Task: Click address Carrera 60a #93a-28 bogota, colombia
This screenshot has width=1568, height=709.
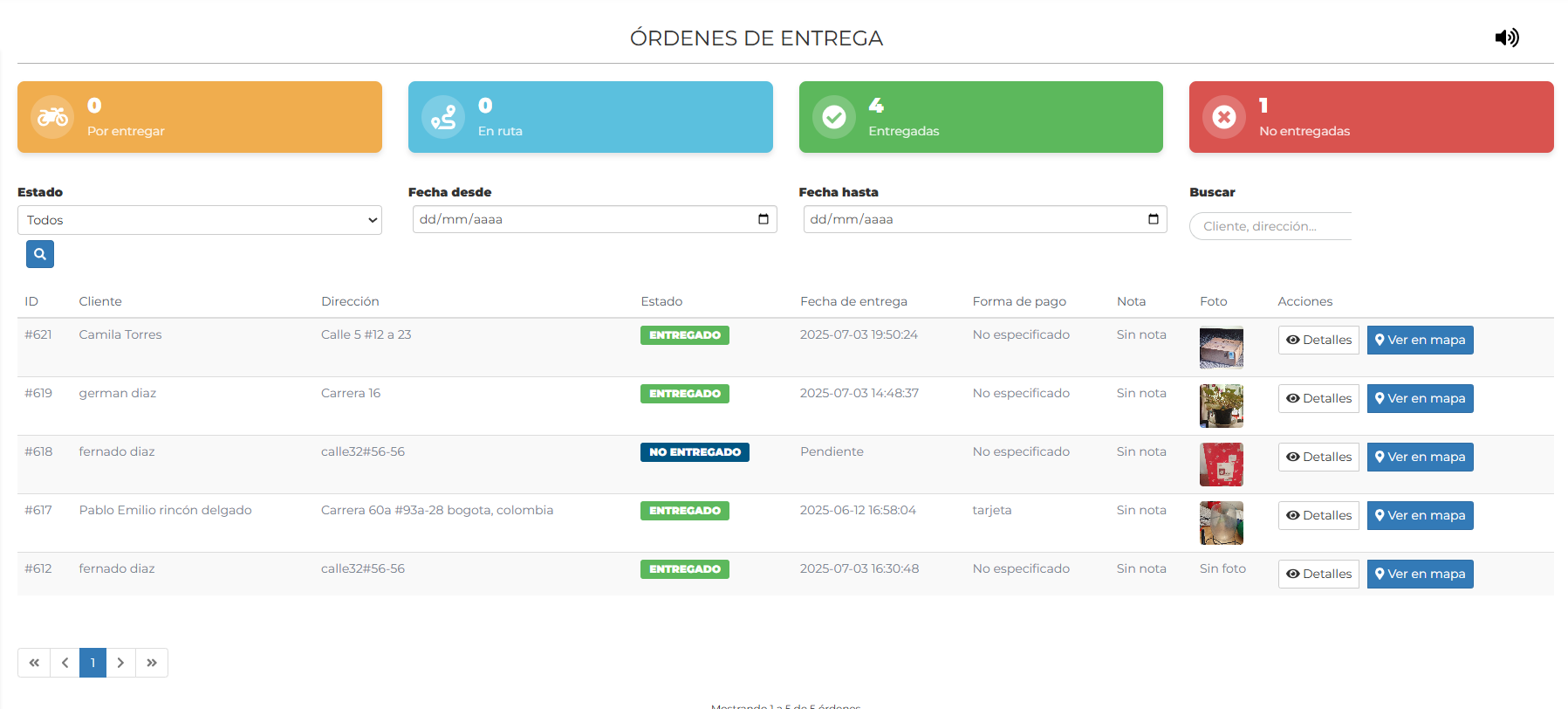Action: pyautogui.click(x=437, y=510)
